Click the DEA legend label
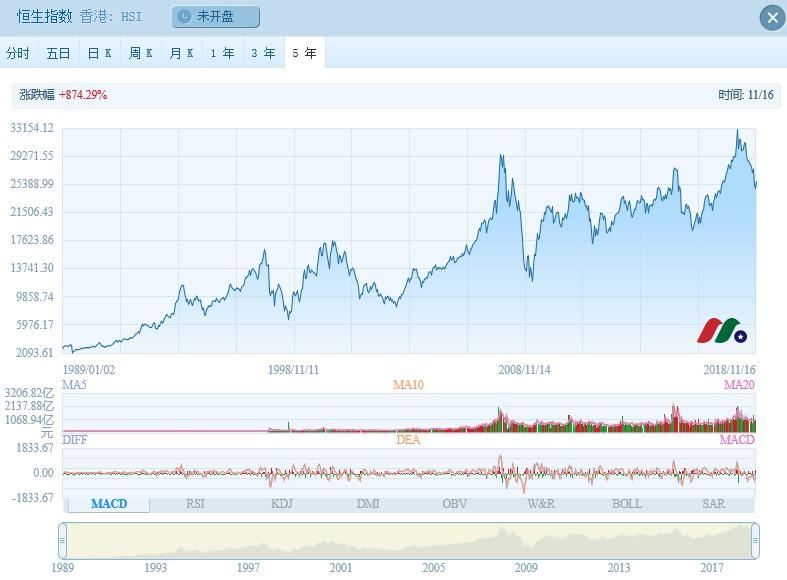Viewport: 787px width, 580px height. coord(408,440)
